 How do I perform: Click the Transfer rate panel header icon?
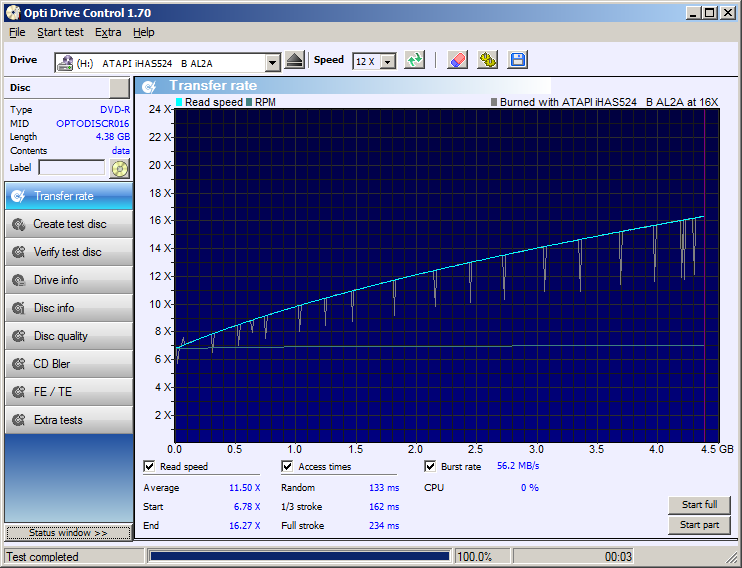click(149, 87)
